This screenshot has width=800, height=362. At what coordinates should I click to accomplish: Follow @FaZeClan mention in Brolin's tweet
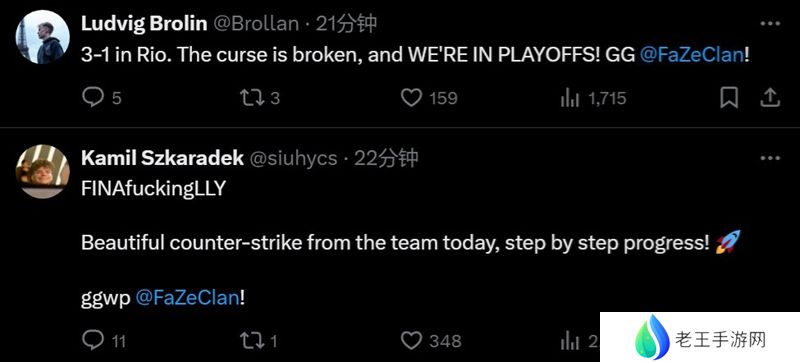click(691, 55)
